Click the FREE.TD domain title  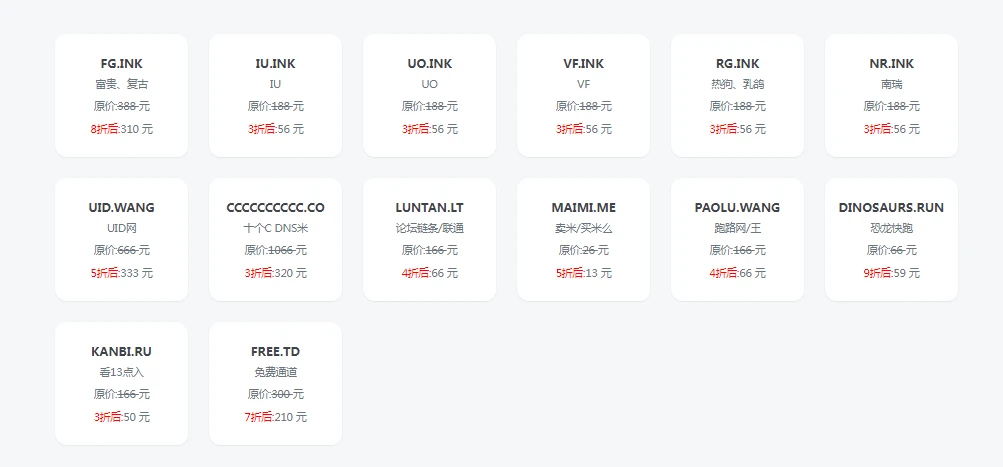(275, 352)
